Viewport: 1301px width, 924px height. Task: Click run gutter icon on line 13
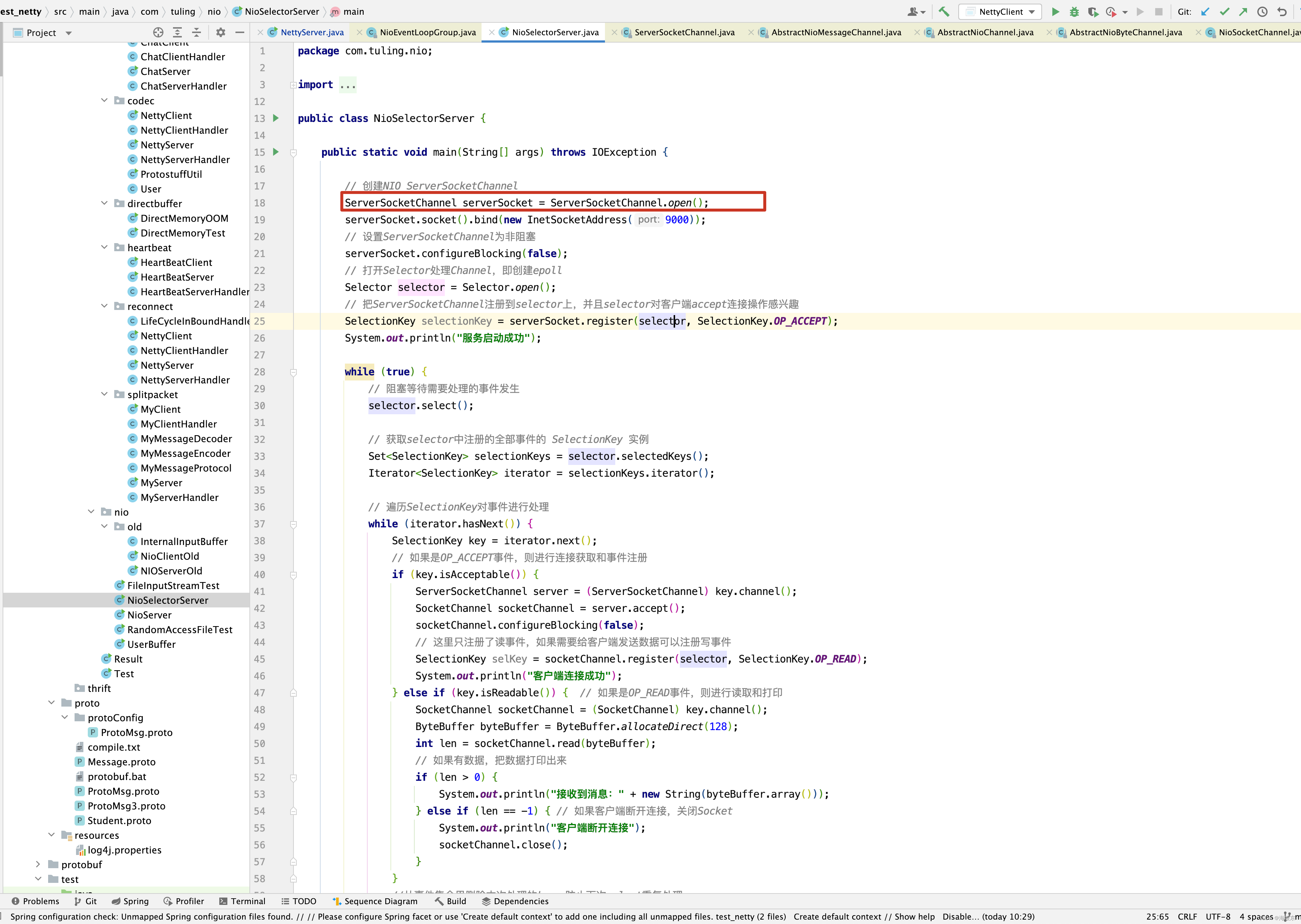click(x=276, y=118)
